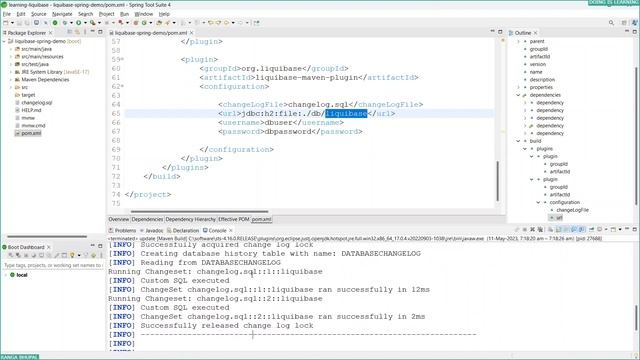Toggle Show Console on standard error

point(582,229)
